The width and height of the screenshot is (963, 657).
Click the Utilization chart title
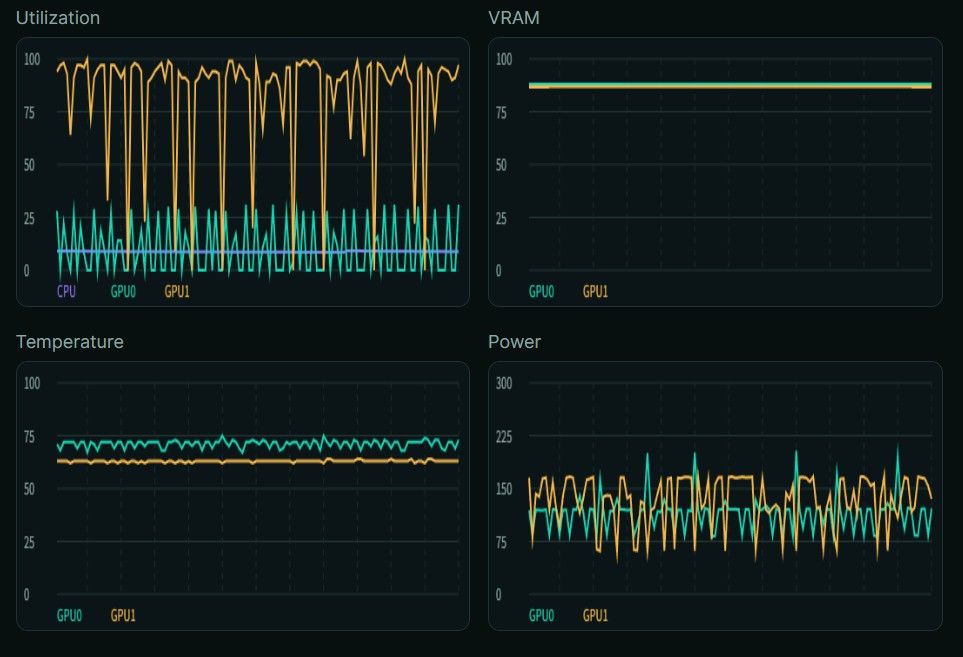(x=58, y=18)
